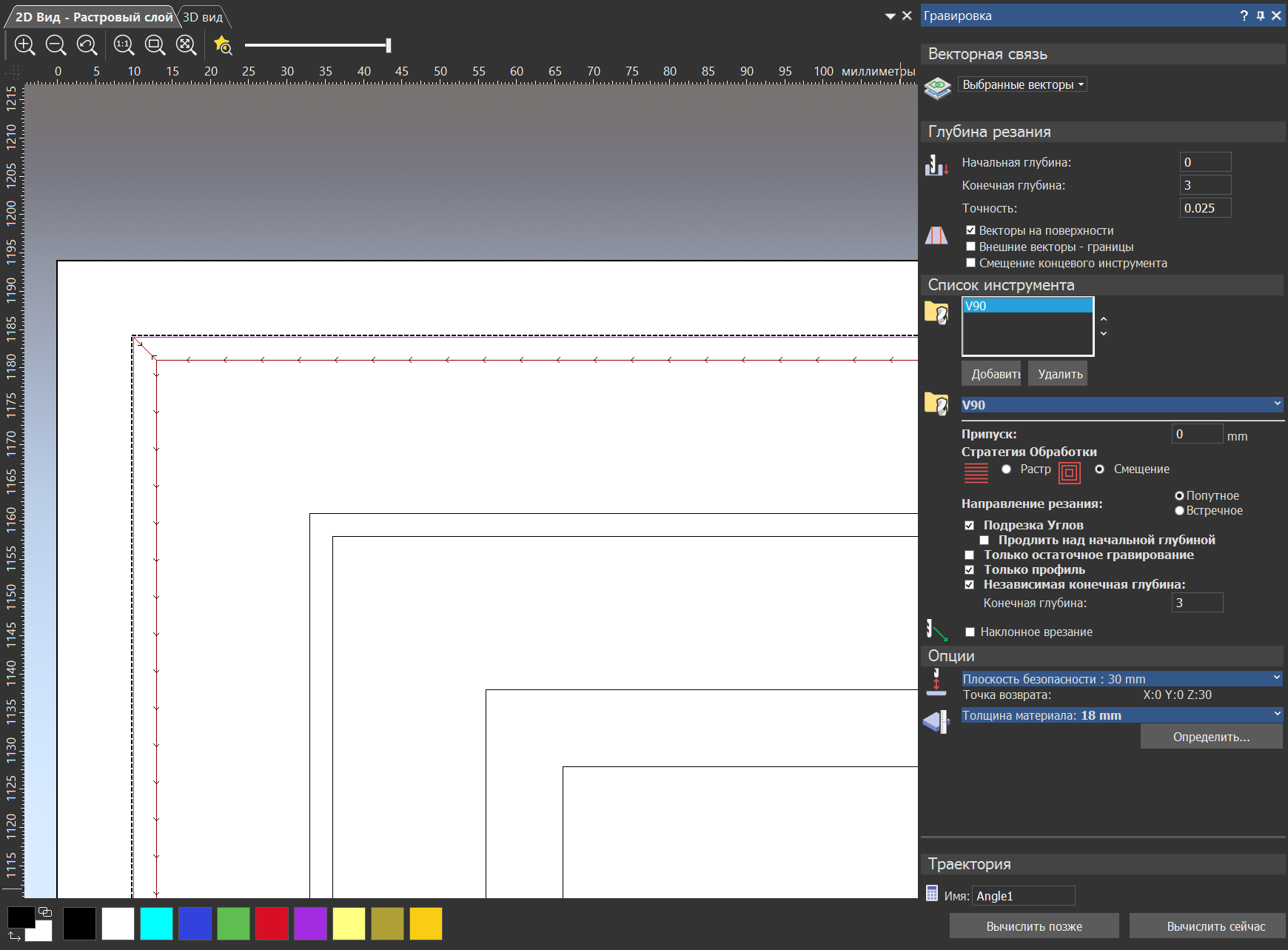Select the Растр strategy radio button
Screen dimensions: 1288x950
pyautogui.click(x=1006, y=469)
